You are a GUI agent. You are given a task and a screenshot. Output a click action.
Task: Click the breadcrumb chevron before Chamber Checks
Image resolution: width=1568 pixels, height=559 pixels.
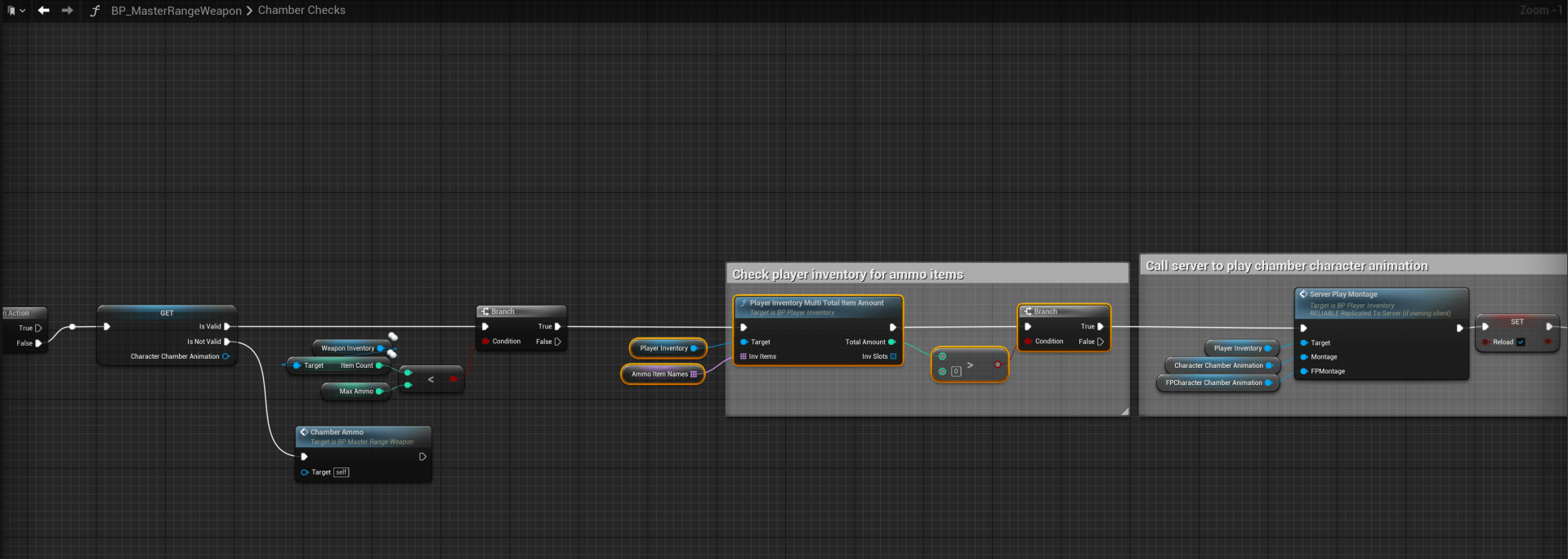tap(249, 11)
